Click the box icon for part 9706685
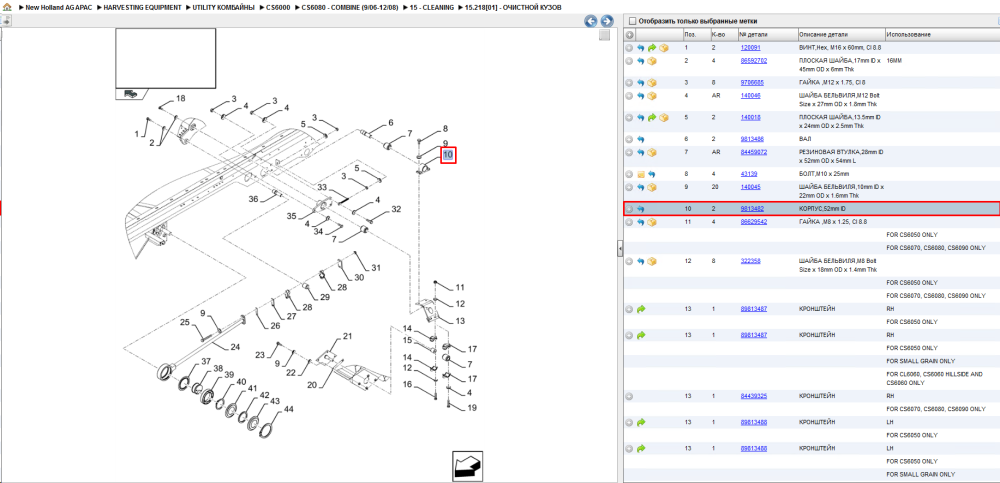Image resolution: width=1000 pixels, height=483 pixels. point(652,83)
